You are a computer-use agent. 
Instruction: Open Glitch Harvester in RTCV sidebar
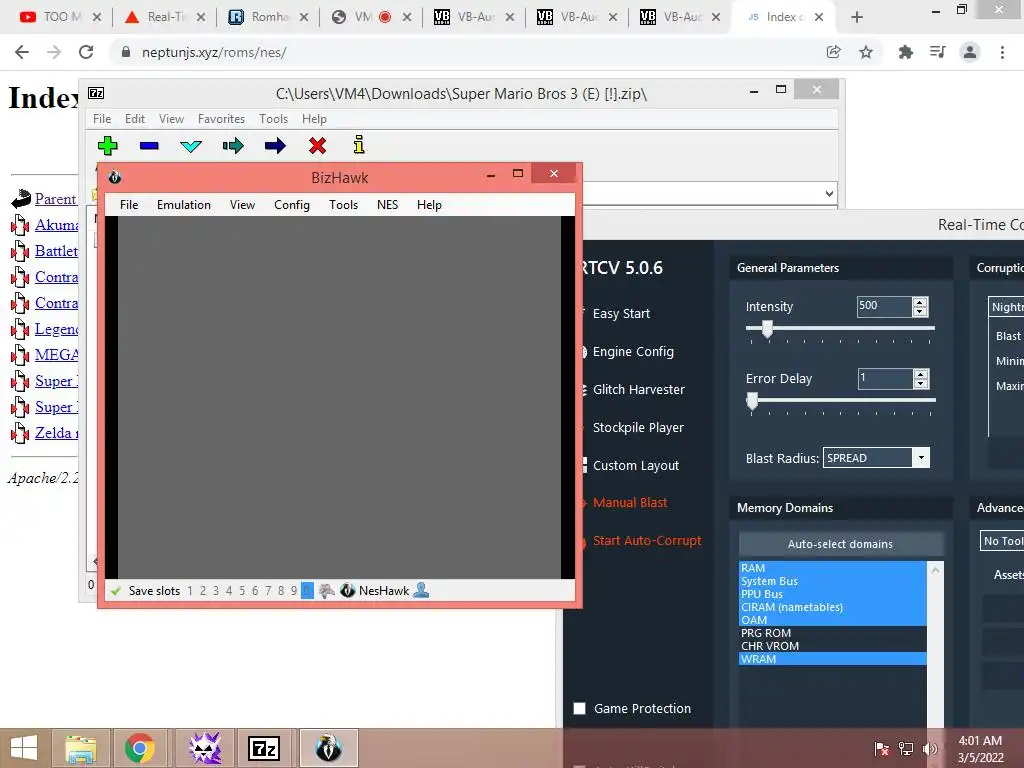638,390
